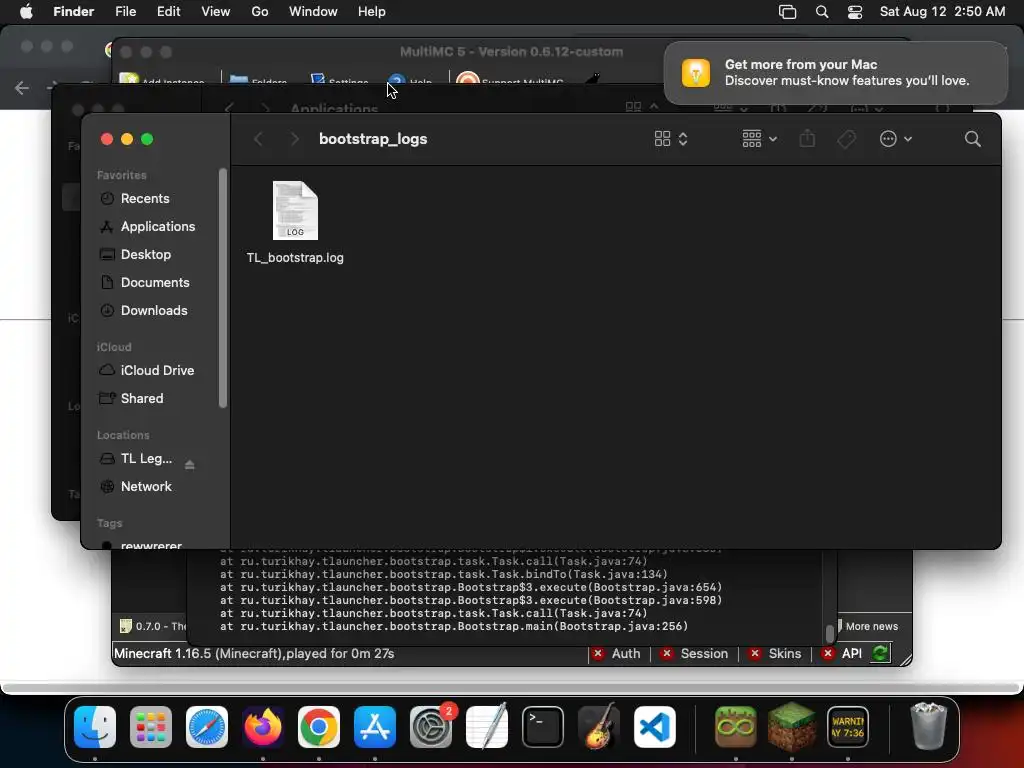The image size is (1024, 768).
Task: Click the Stage Manager icon in menu bar
Action: pyautogui.click(x=788, y=12)
